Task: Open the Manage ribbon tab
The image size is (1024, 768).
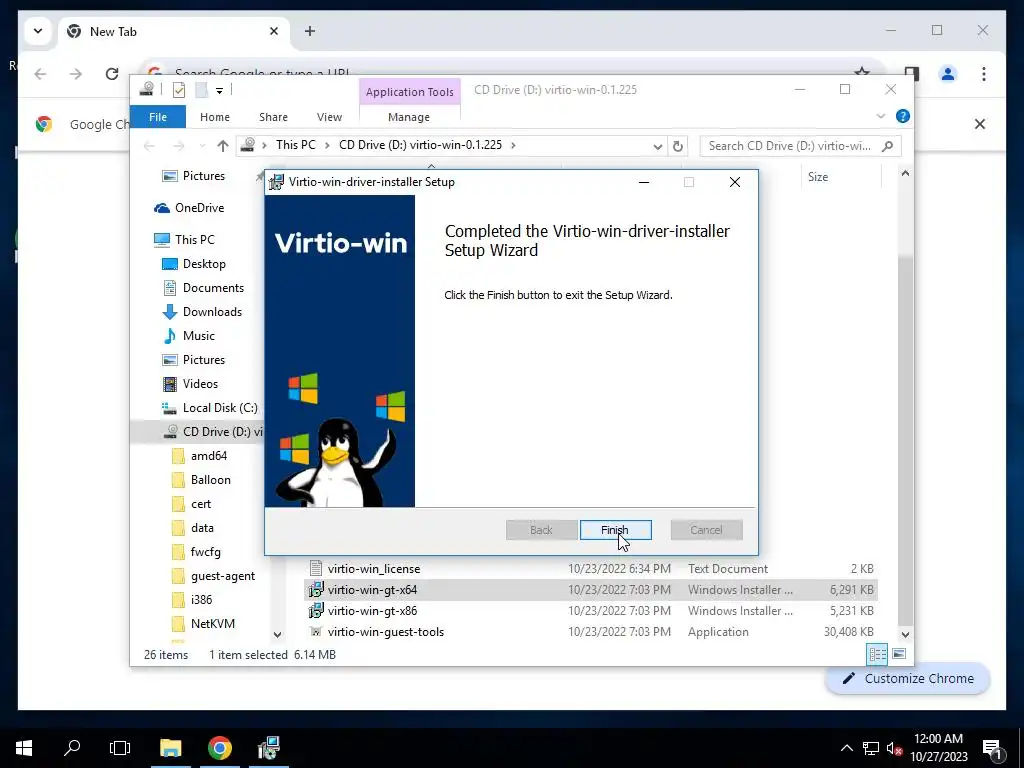Action: 409,117
